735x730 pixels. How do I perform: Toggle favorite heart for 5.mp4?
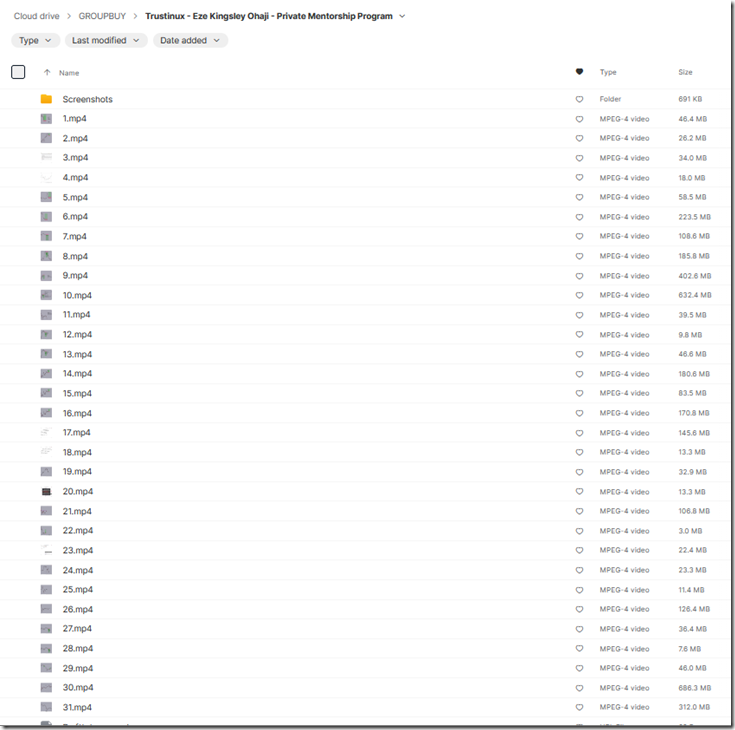pyautogui.click(x=579, y=197)
